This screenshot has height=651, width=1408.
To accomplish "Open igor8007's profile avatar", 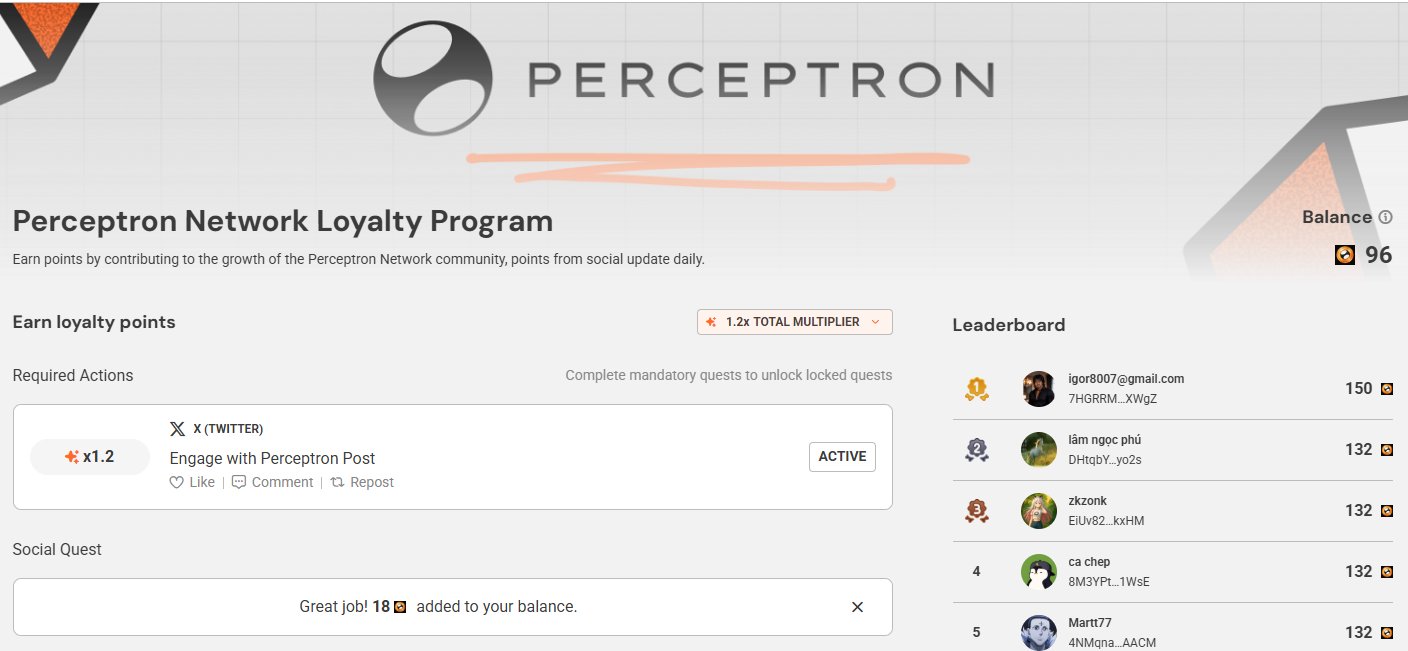I will click(1039, 389).
